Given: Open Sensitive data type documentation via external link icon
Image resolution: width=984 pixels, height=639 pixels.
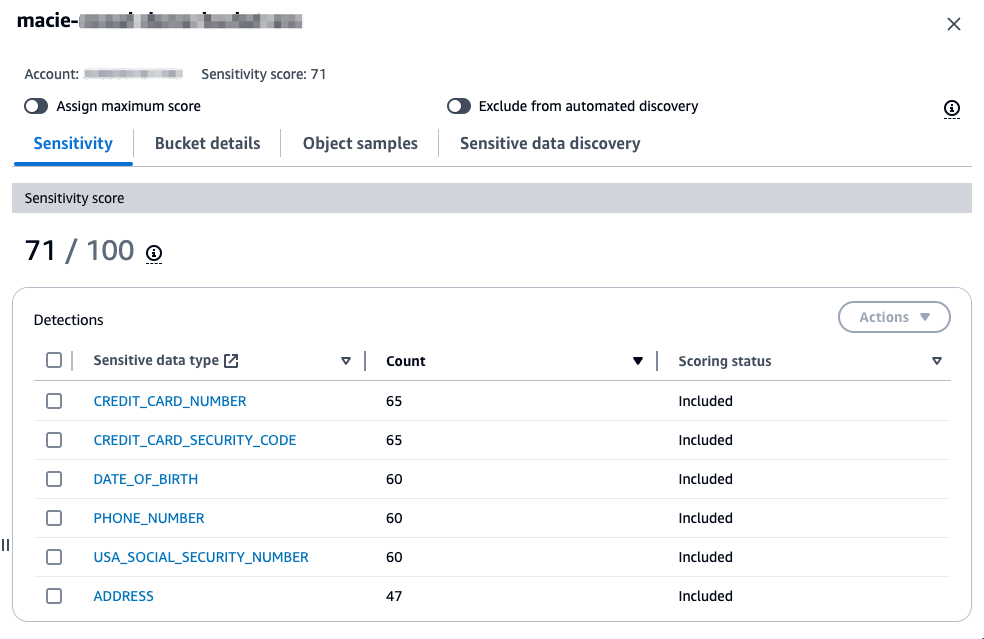Looking at the screenshot, I should pyautogui.click(x=234, y=360).
